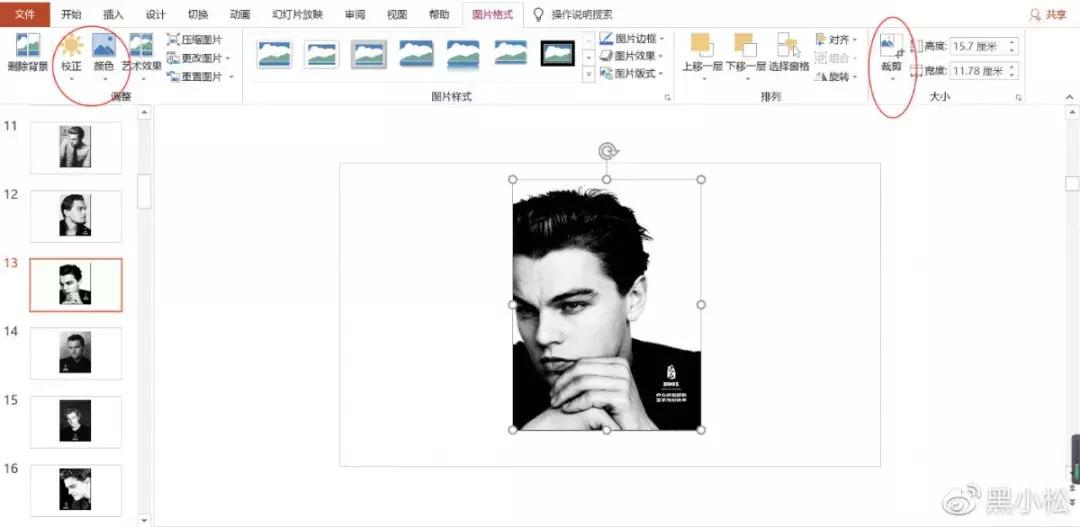
Task: Click Reset Picture (重置图片)
Action: 200,76
